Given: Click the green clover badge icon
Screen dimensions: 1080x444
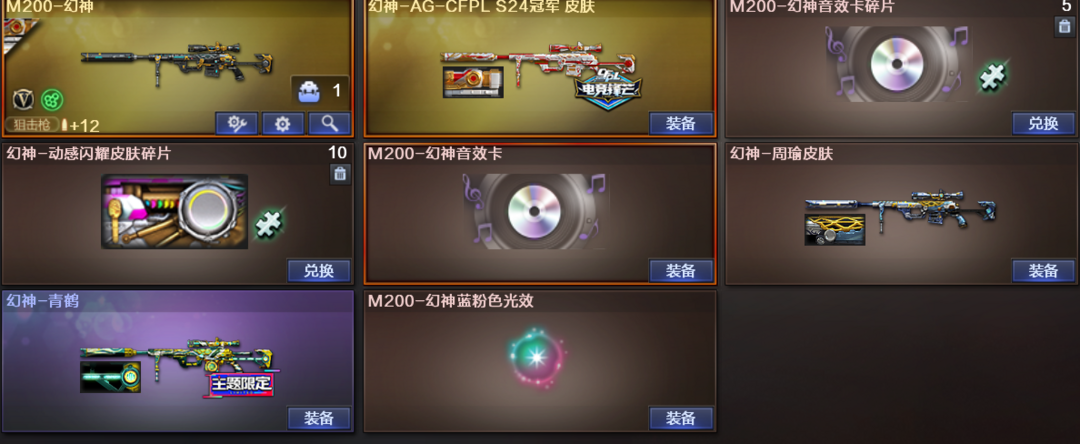Looking at the screenshot, I should [x=52, y=100].
